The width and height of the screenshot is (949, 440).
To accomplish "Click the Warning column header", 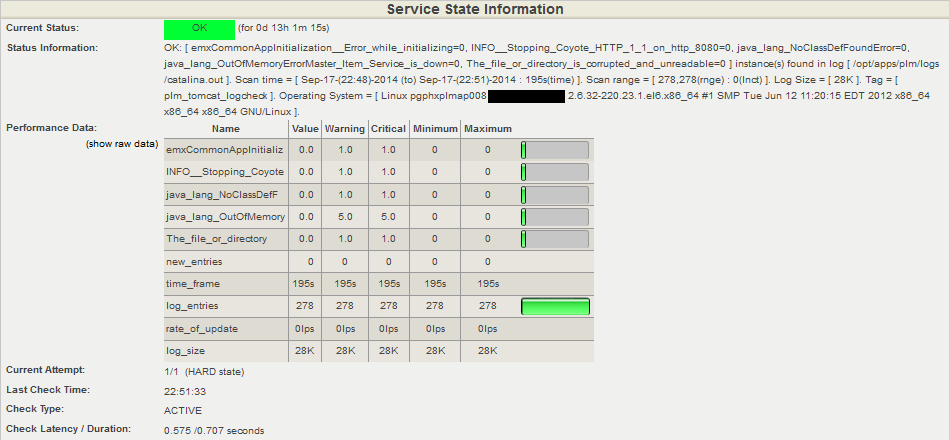I will [343, 129].
